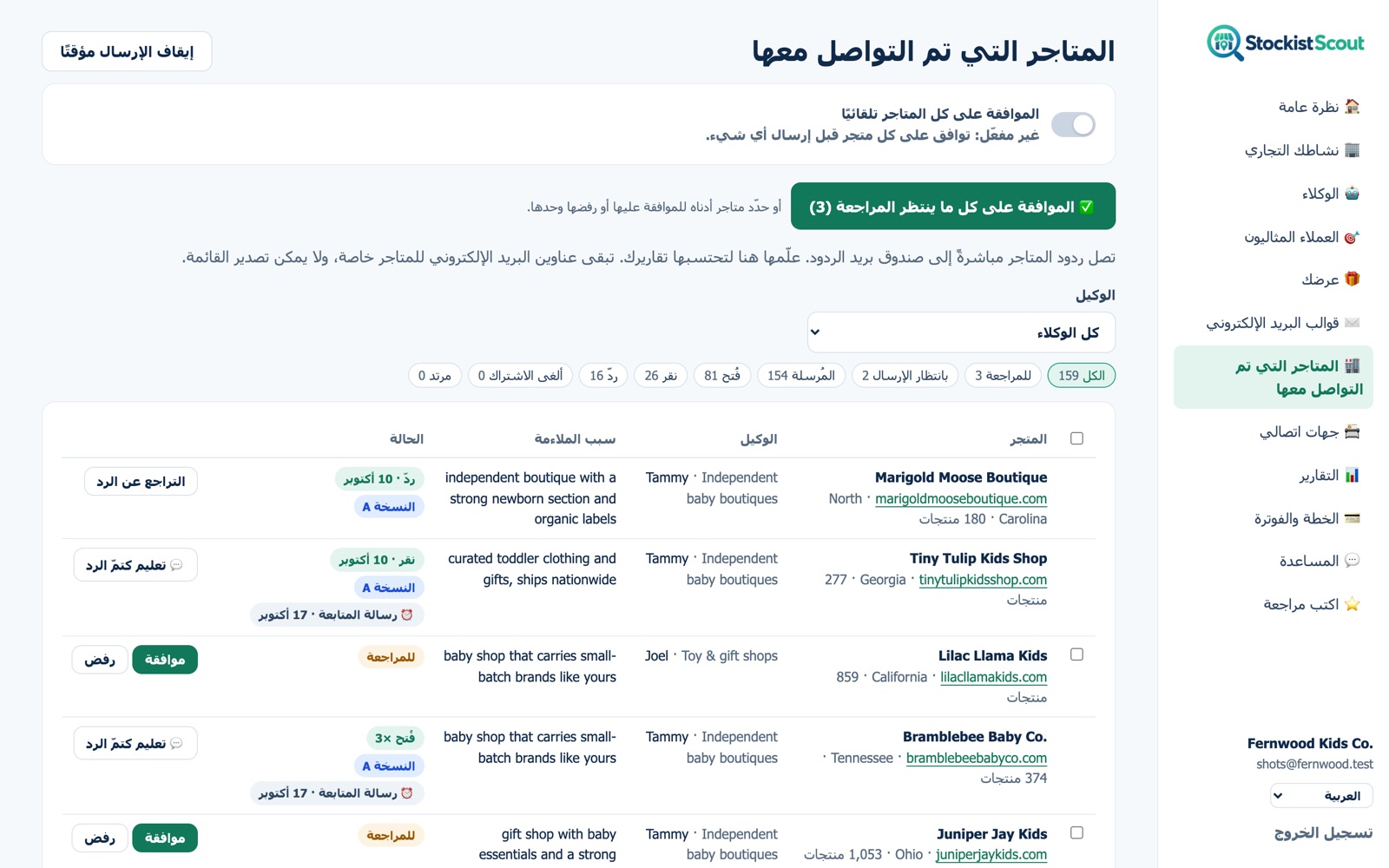Click the target icon beside العملاء المثاليون

[1352, 237]
